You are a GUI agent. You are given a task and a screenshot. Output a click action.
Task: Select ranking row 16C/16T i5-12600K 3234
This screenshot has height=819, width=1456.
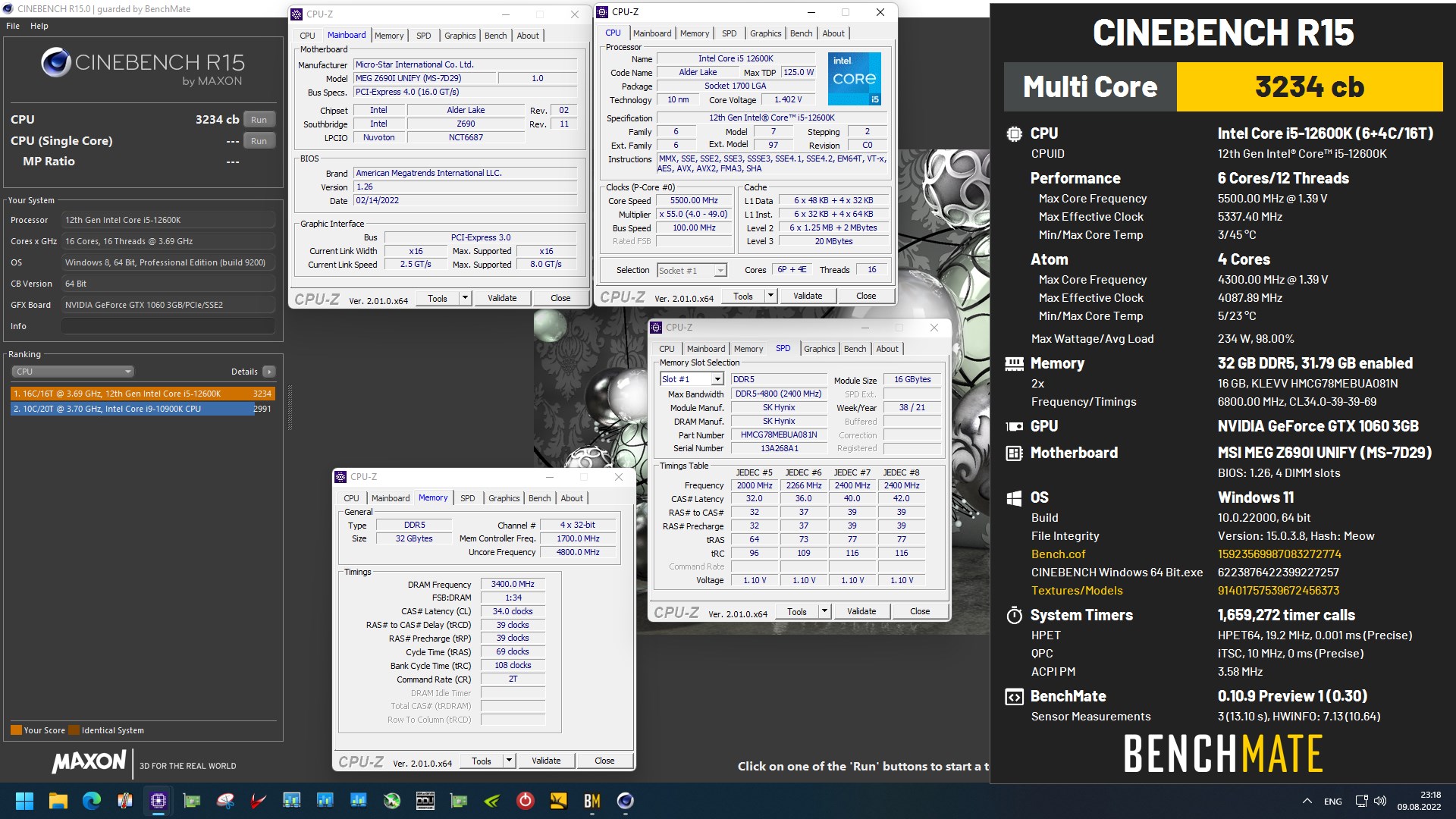[x=143, y=394]
